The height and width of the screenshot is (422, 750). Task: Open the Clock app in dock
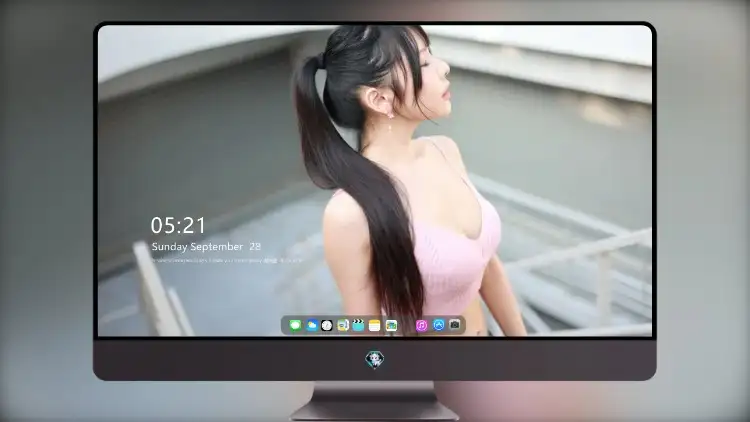(x=327, y=325)
